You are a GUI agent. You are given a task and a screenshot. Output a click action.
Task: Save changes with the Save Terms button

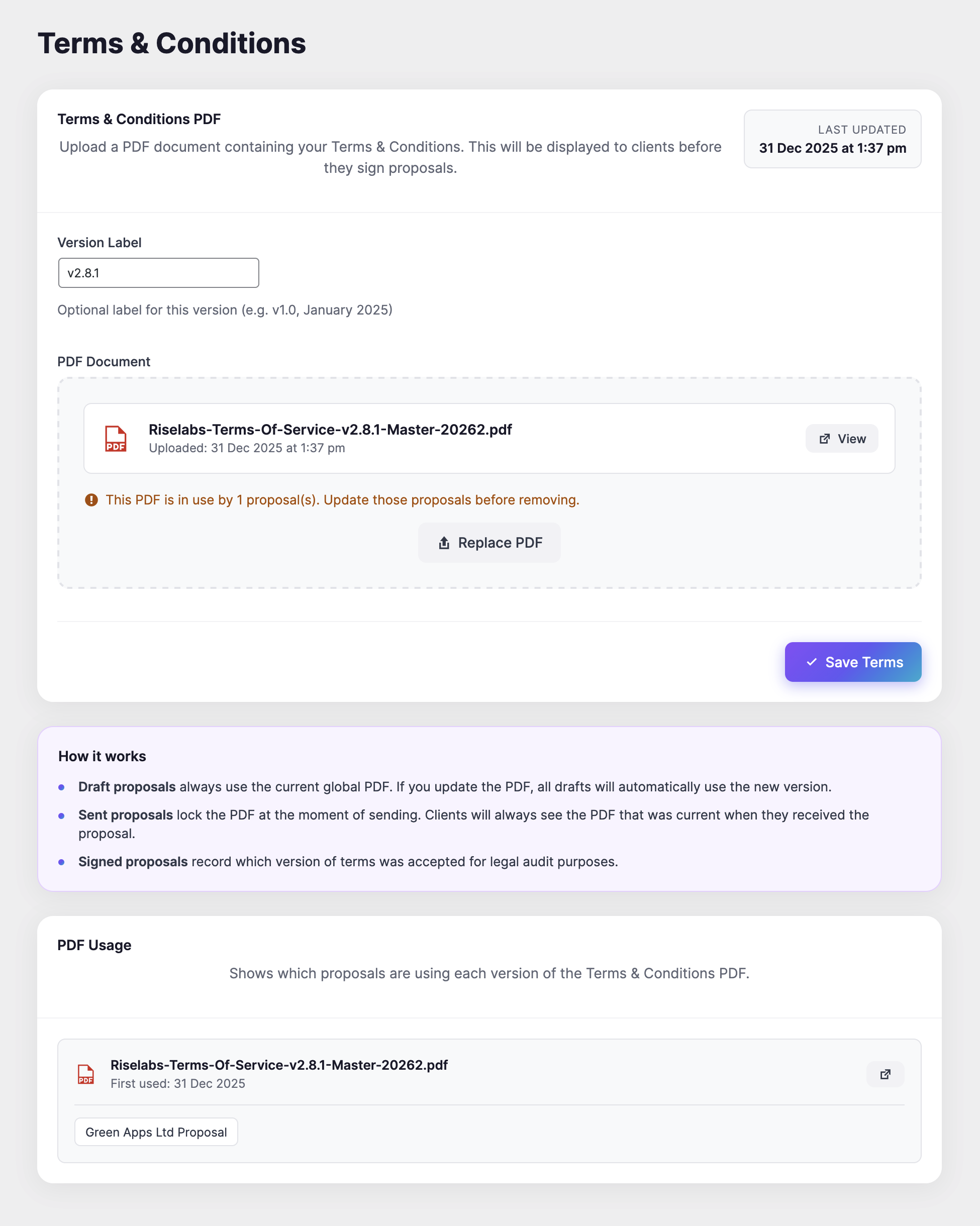[852, 662]
